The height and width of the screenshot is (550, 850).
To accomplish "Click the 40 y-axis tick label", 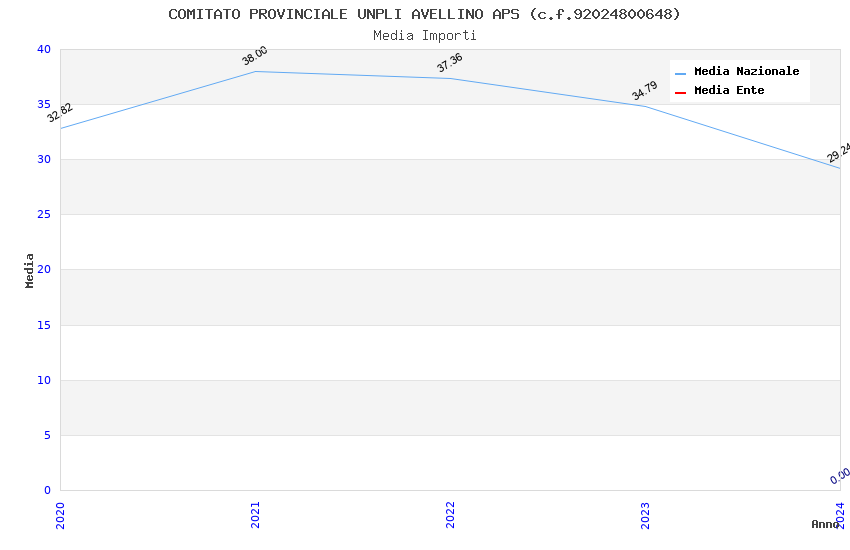I will [44, 49].
